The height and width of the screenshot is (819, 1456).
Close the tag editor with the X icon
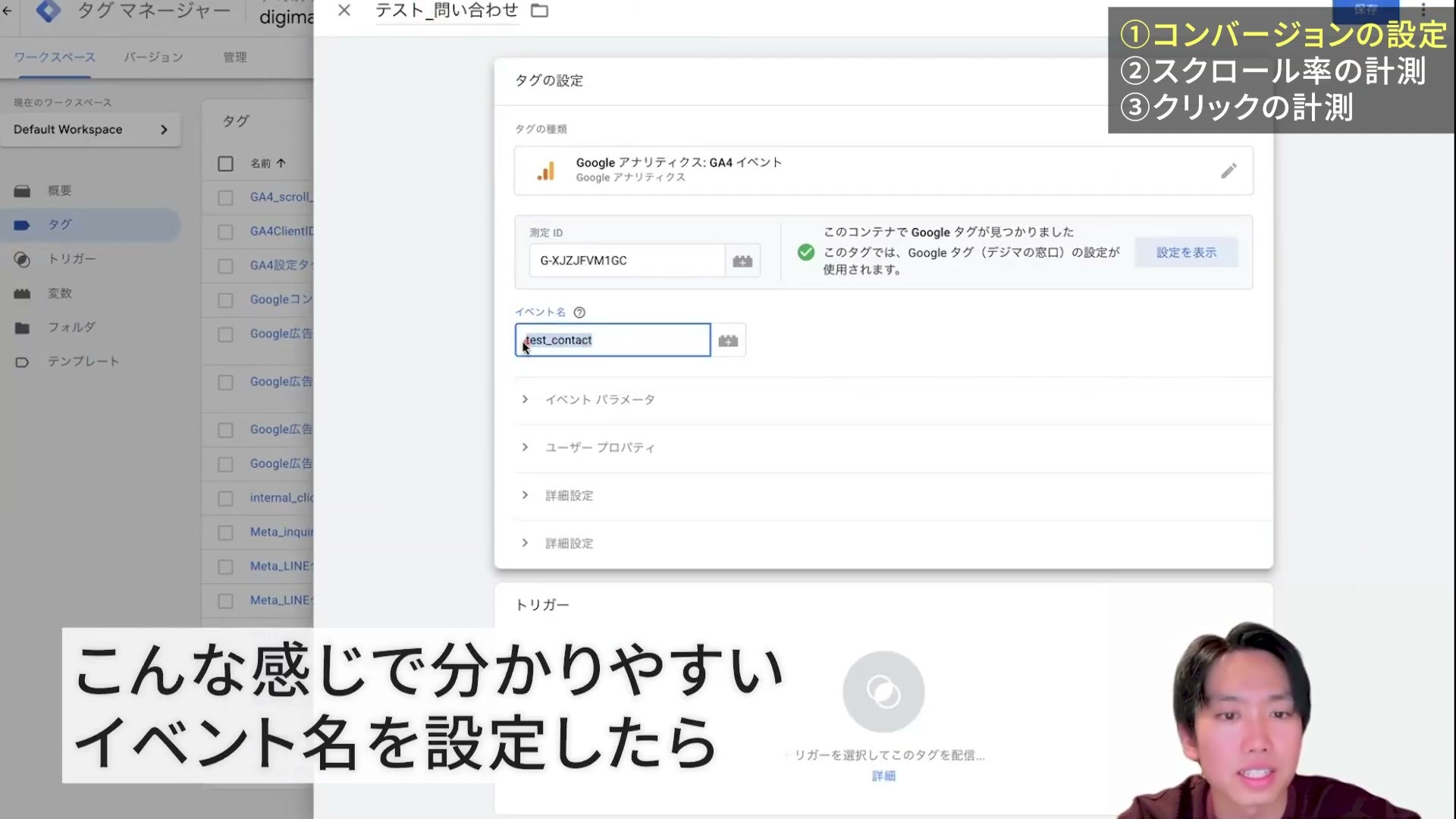point(344,11)
